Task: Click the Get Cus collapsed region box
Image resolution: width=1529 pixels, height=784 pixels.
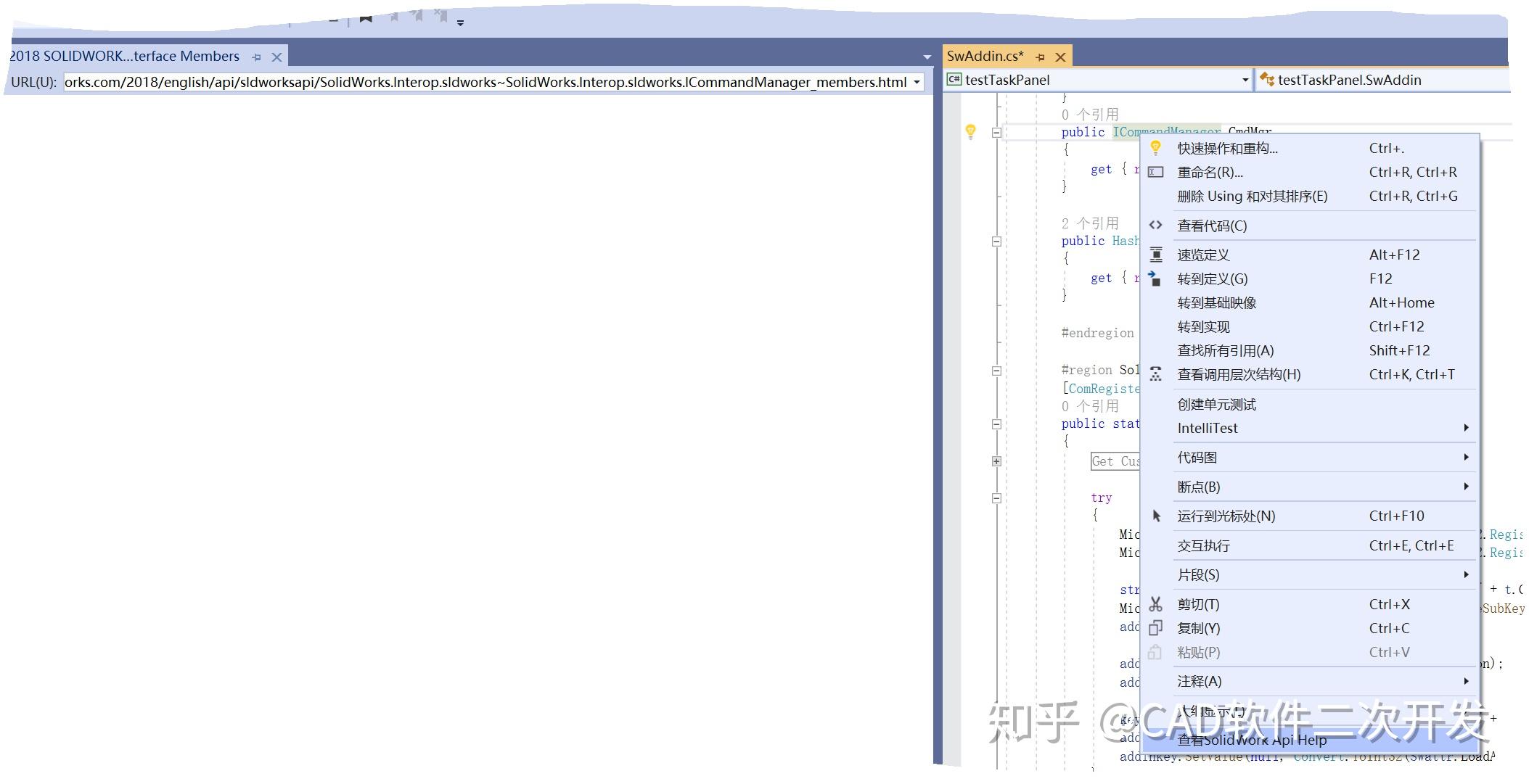Action: pyautogui.click(x=1115, y=461)
